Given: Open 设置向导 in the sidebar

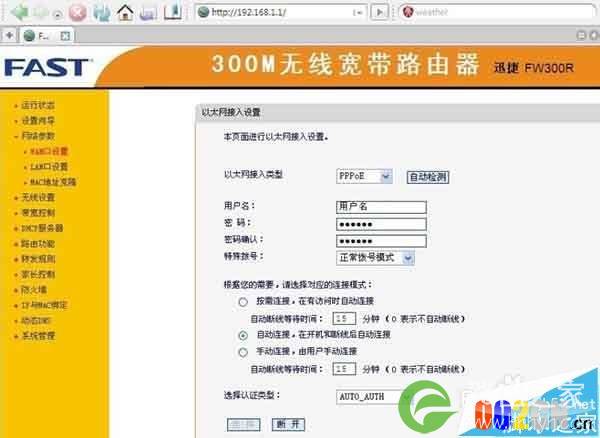Looking at the screenshot, I should 38,120.
